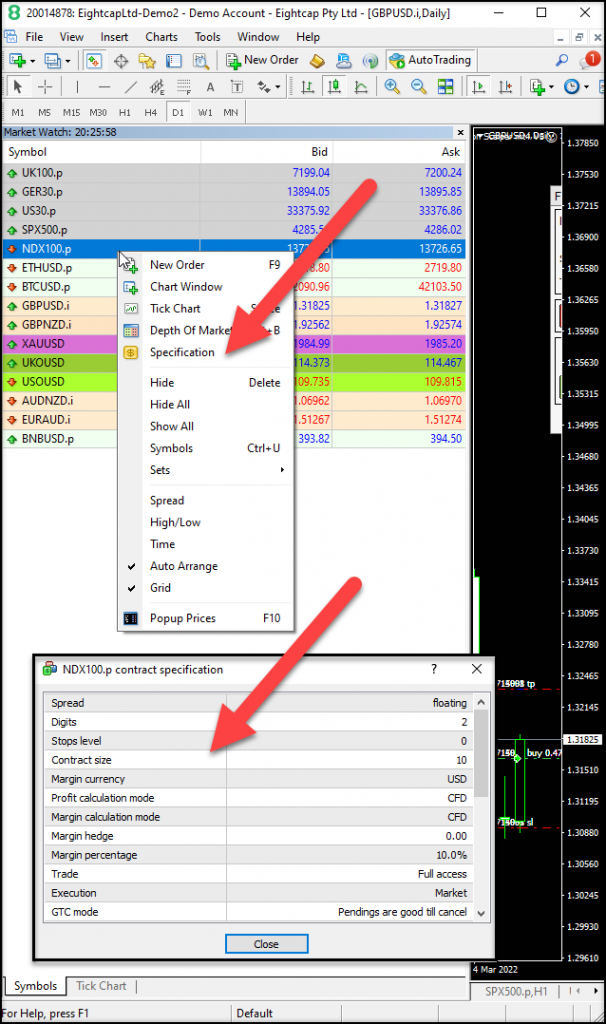The image size is (606, 1024).
Task: Switch timeframe to MN
Action: pyautogui.click(x=231, y=112)
